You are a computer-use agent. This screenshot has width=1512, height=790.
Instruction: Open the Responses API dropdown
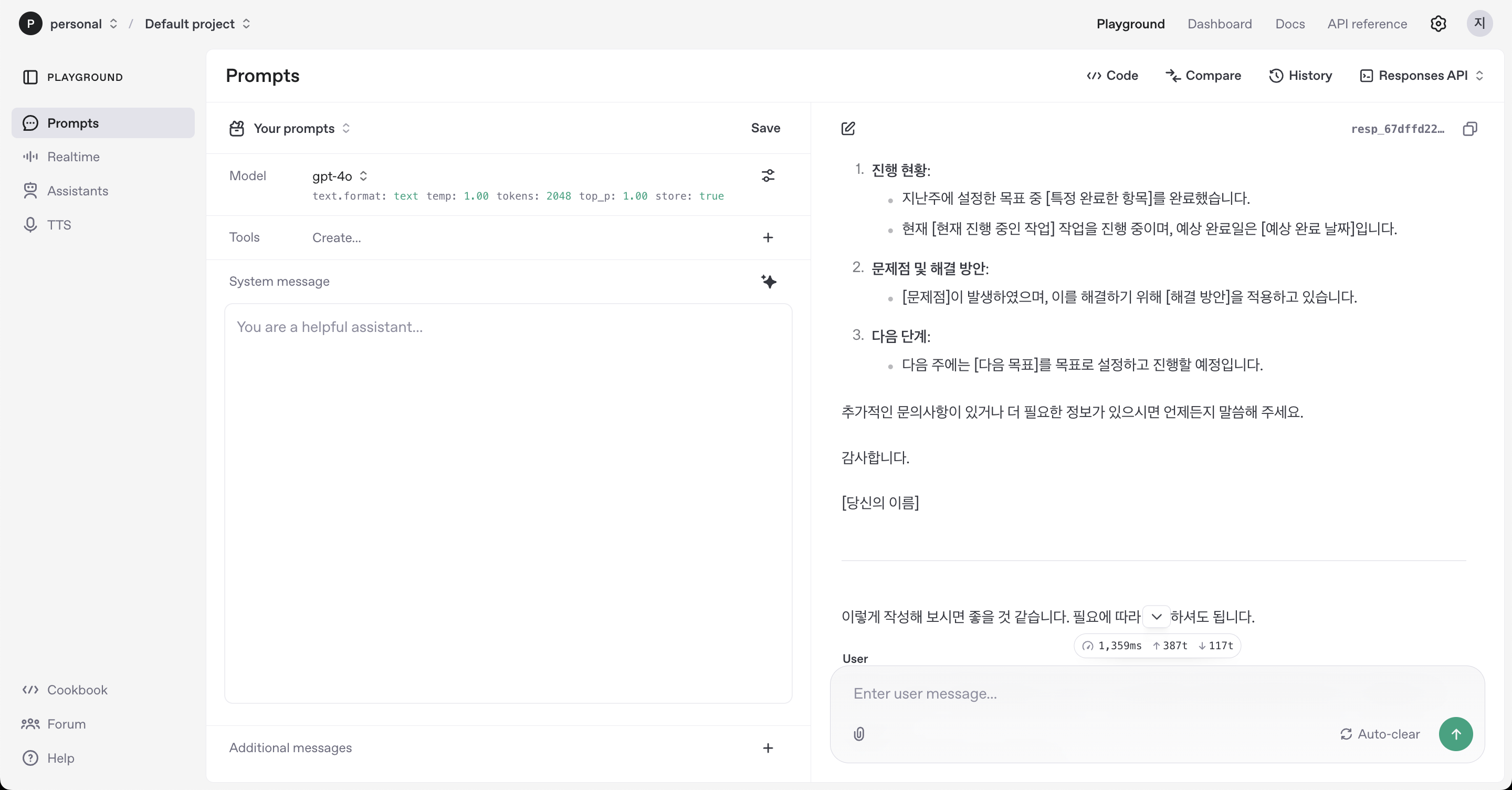tap(1422, 76)
